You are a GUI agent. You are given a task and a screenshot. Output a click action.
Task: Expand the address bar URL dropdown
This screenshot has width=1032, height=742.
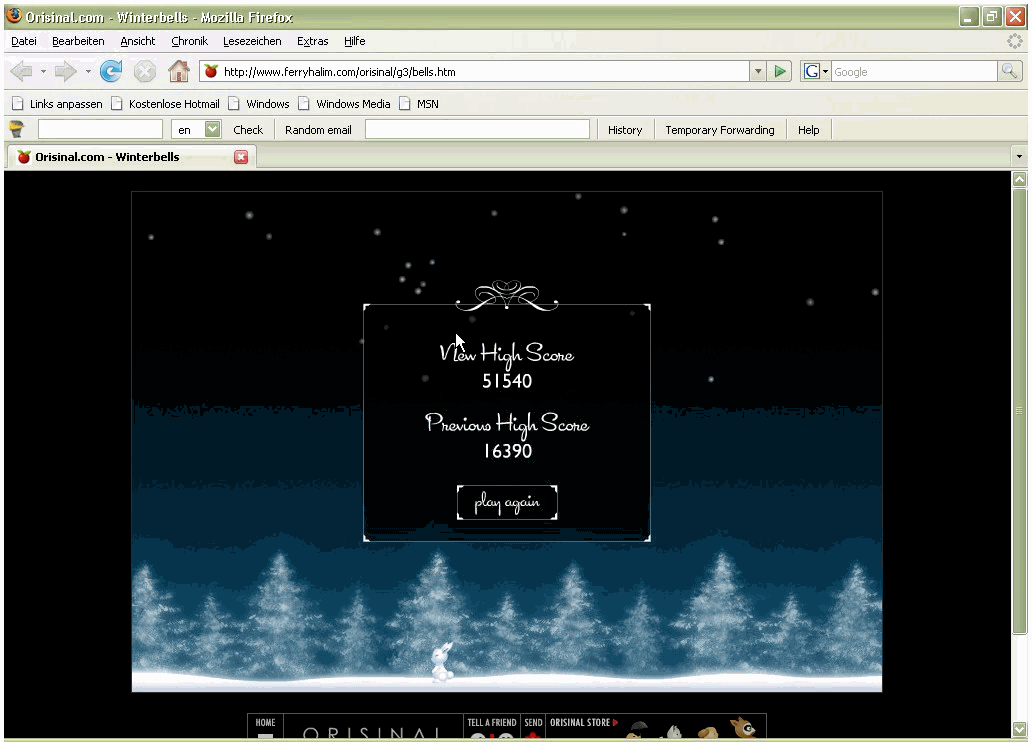tap(758, 71)
